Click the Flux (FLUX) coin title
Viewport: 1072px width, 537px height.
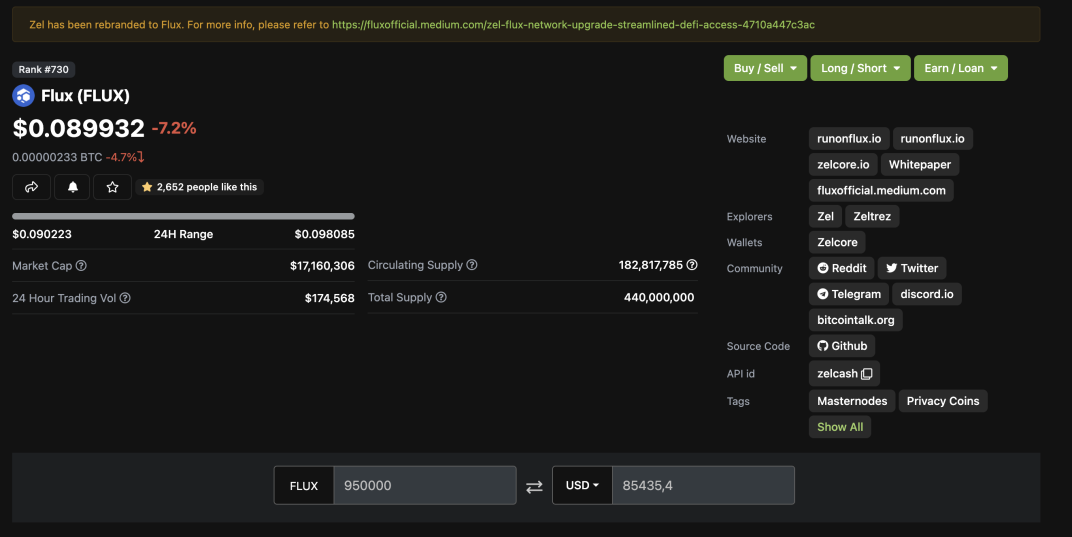click(85, 96)
